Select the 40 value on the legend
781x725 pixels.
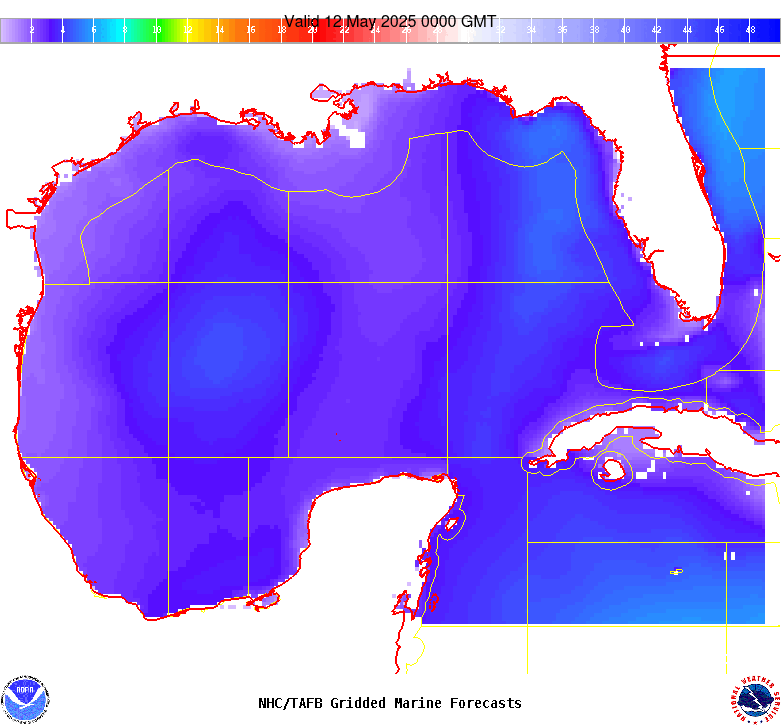(x=626, y=30)
